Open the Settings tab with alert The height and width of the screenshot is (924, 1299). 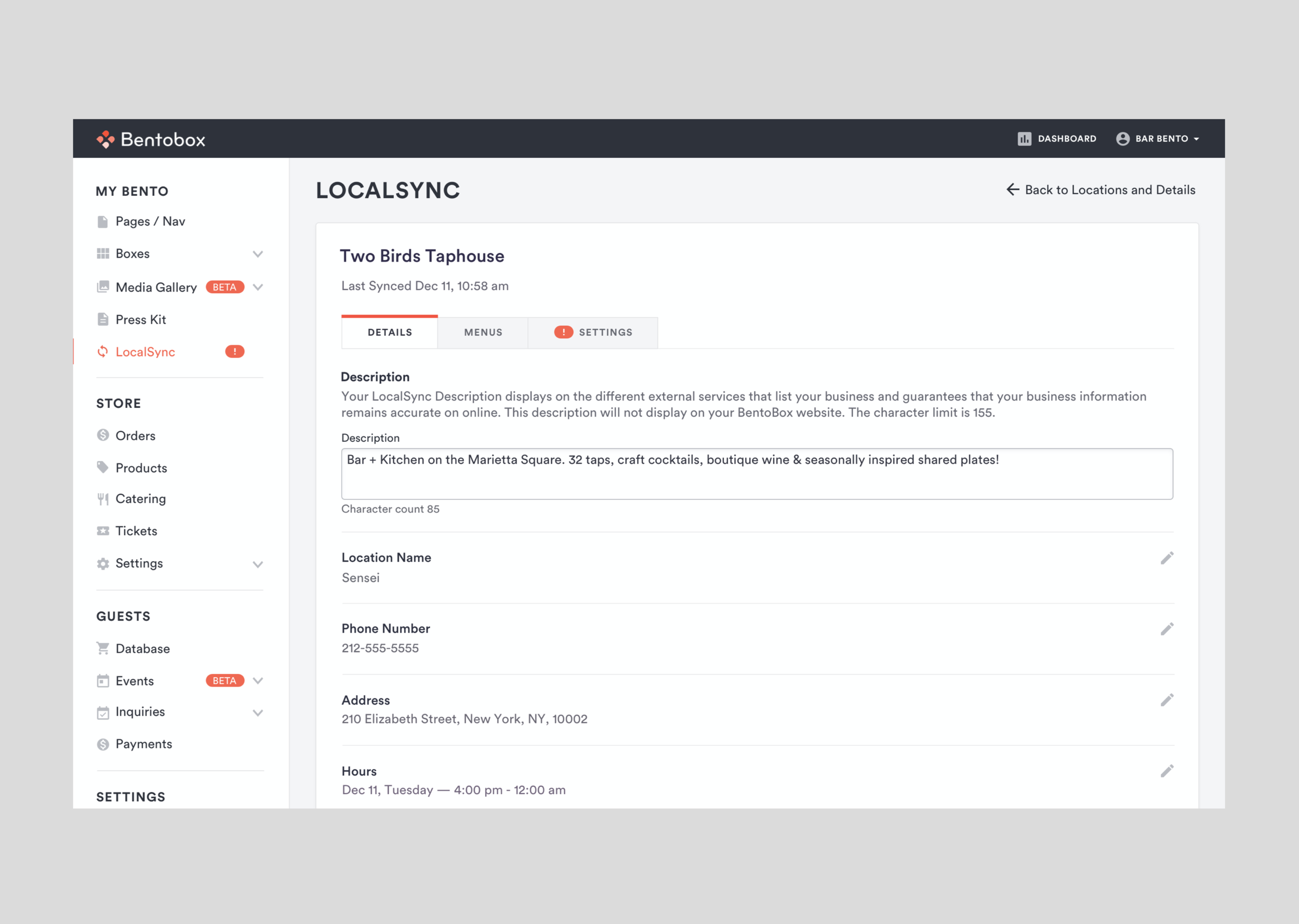[593, 332]
